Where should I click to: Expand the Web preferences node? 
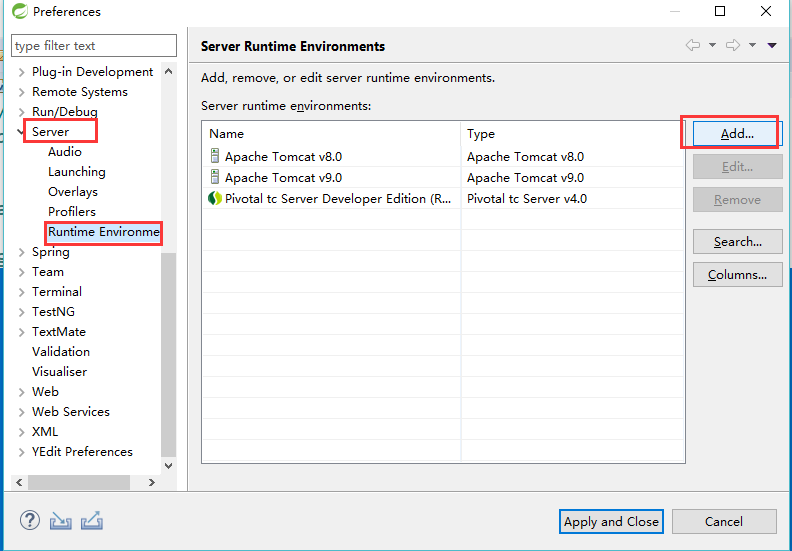[x=21, y=392]
